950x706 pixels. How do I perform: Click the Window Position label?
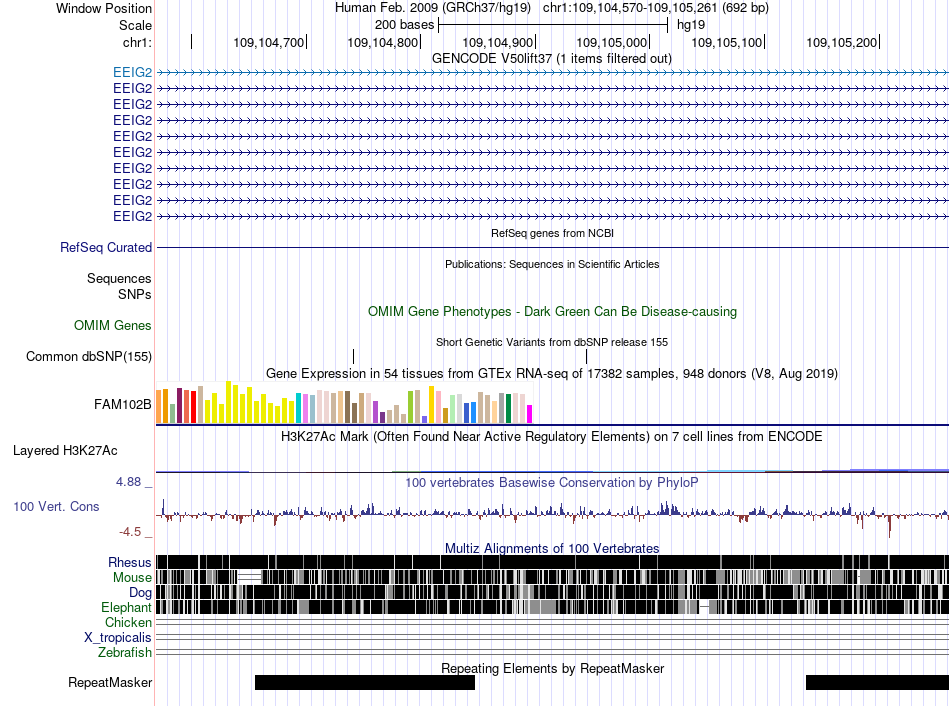(104, 8)
